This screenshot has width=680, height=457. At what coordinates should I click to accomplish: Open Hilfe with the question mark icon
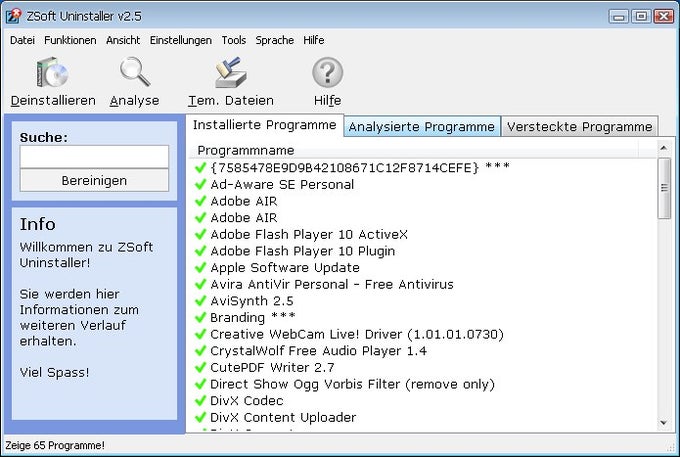click(x=327, y=72)
